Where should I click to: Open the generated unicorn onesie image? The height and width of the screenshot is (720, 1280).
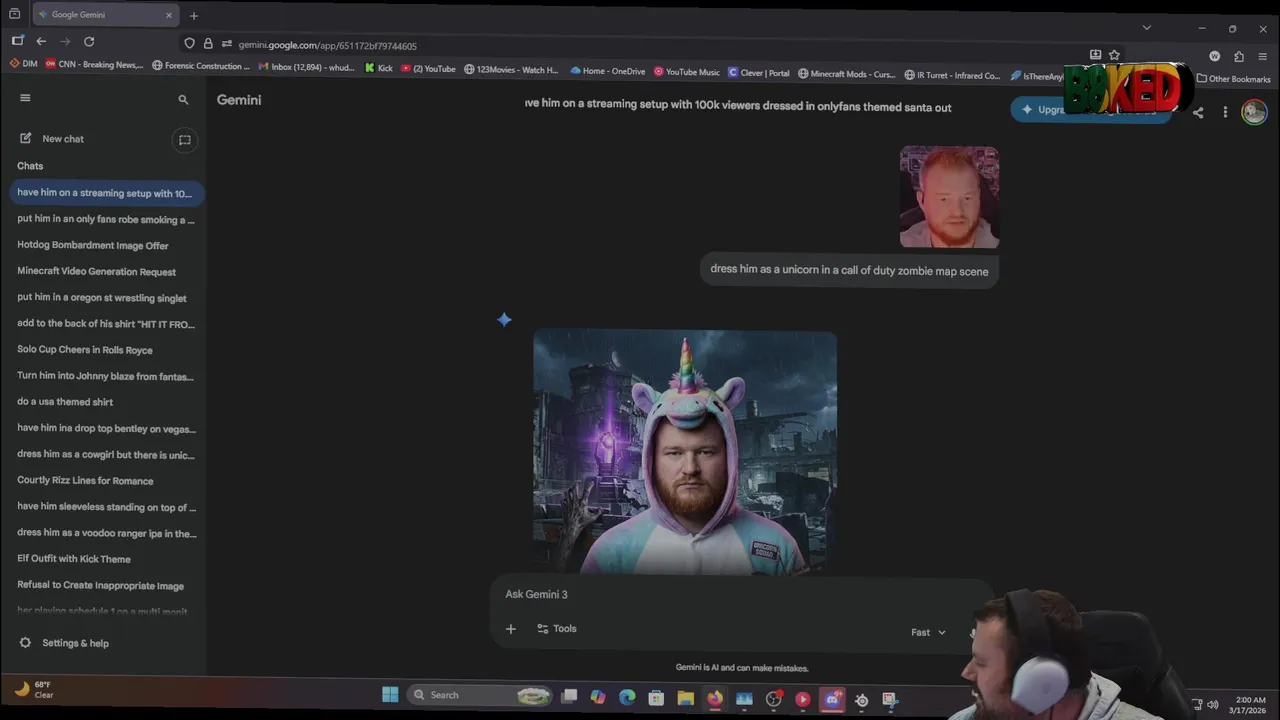[x=685, y=452]
